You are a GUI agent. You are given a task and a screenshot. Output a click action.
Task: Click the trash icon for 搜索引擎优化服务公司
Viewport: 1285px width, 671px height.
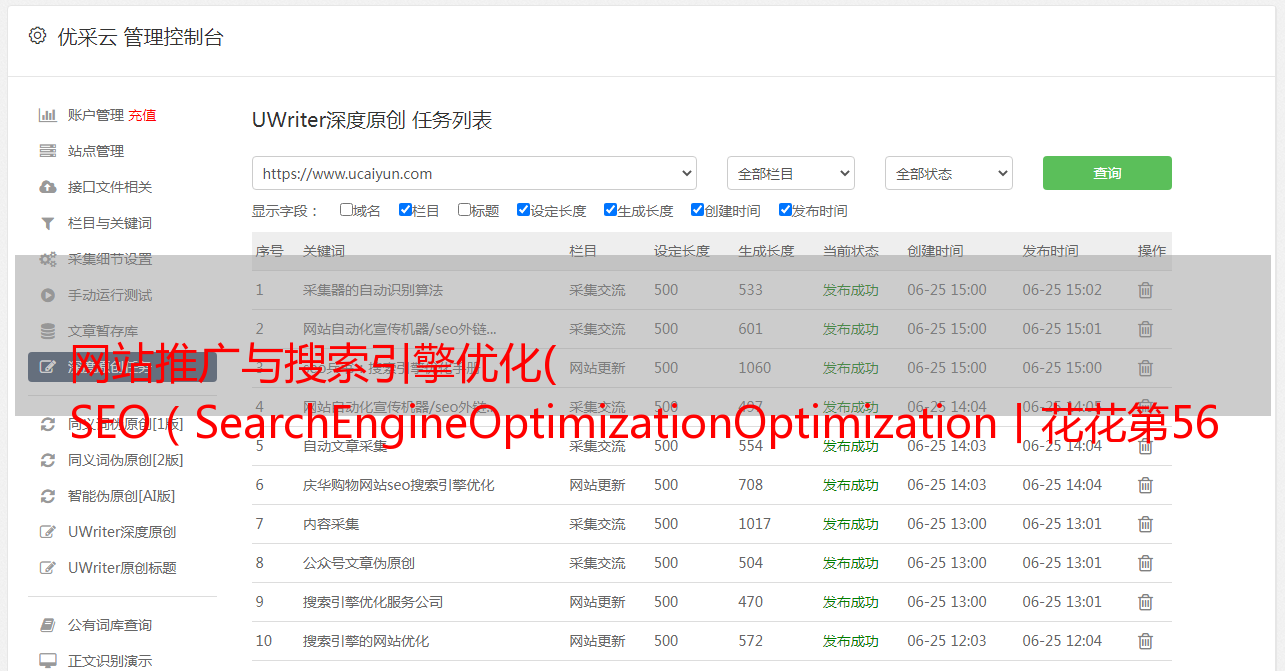tap(1146, 602)
